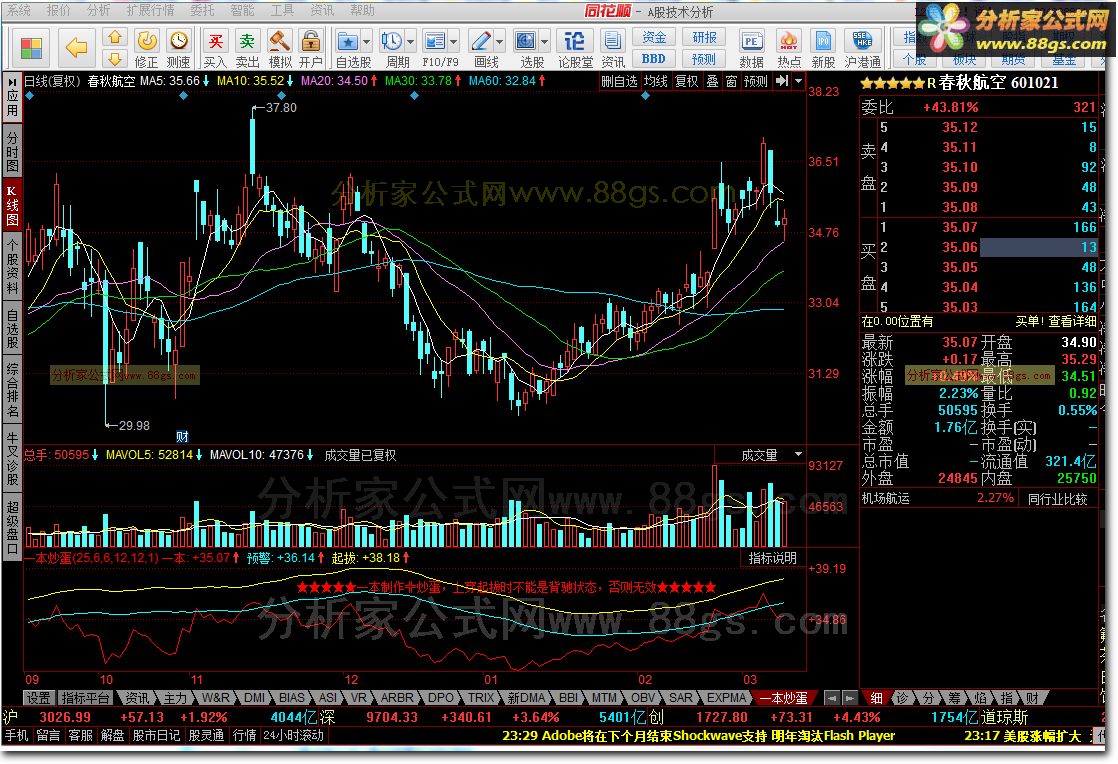Click the 周期 period clock icon
The width and height of the screenshot is (1118, 764).
(391, 41)
